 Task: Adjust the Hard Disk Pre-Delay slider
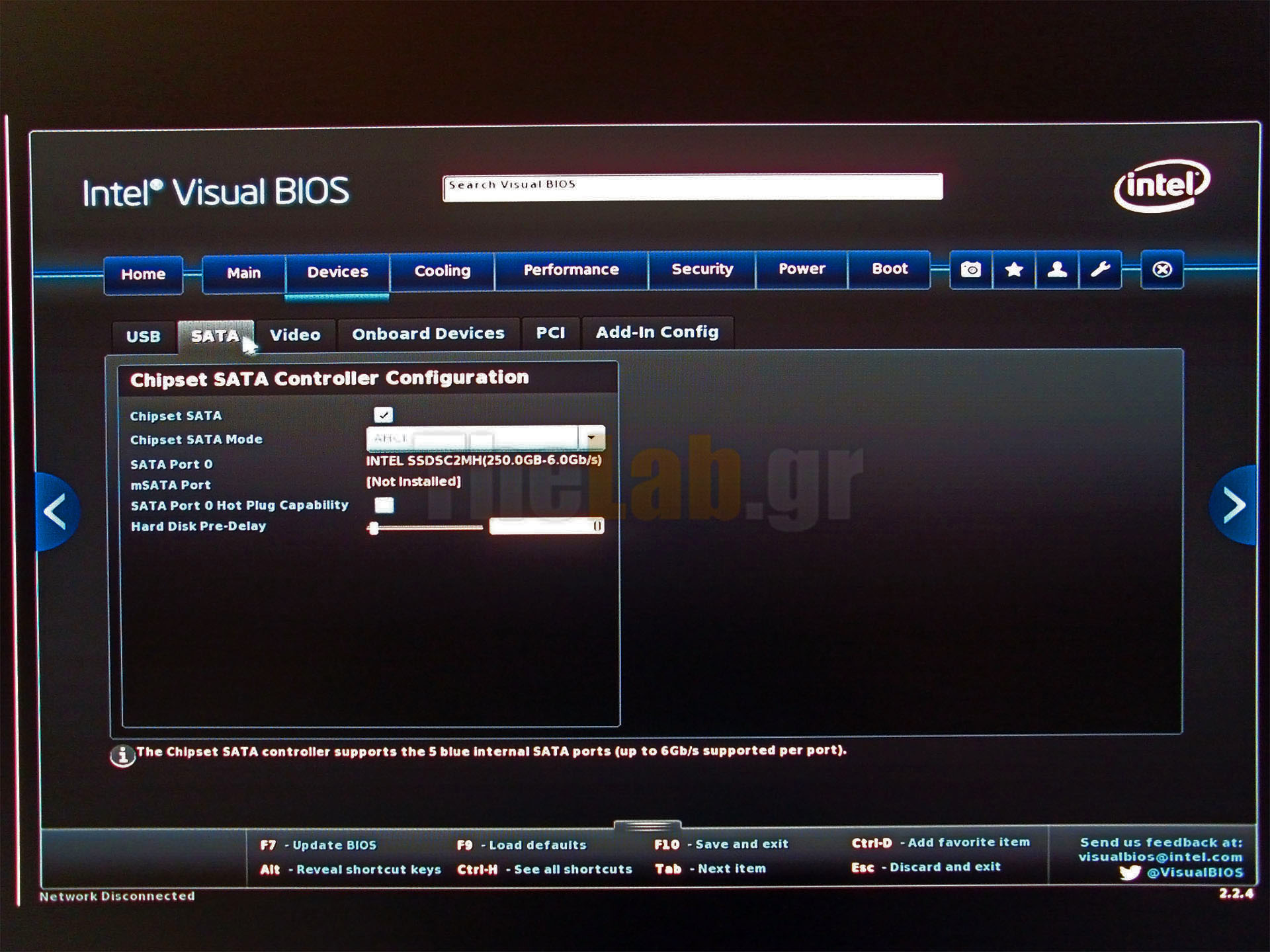pos(374,528)
